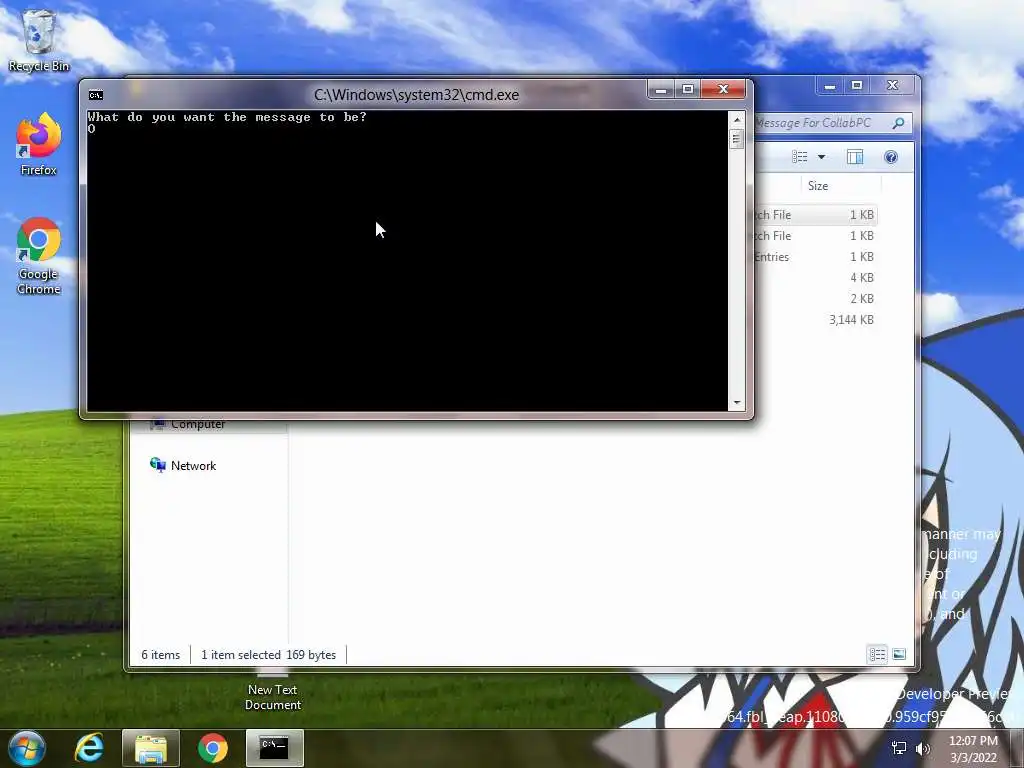Minimize the cmd.exe window
This screenshot has height=768, width=1024.
[x=661, y=89]
